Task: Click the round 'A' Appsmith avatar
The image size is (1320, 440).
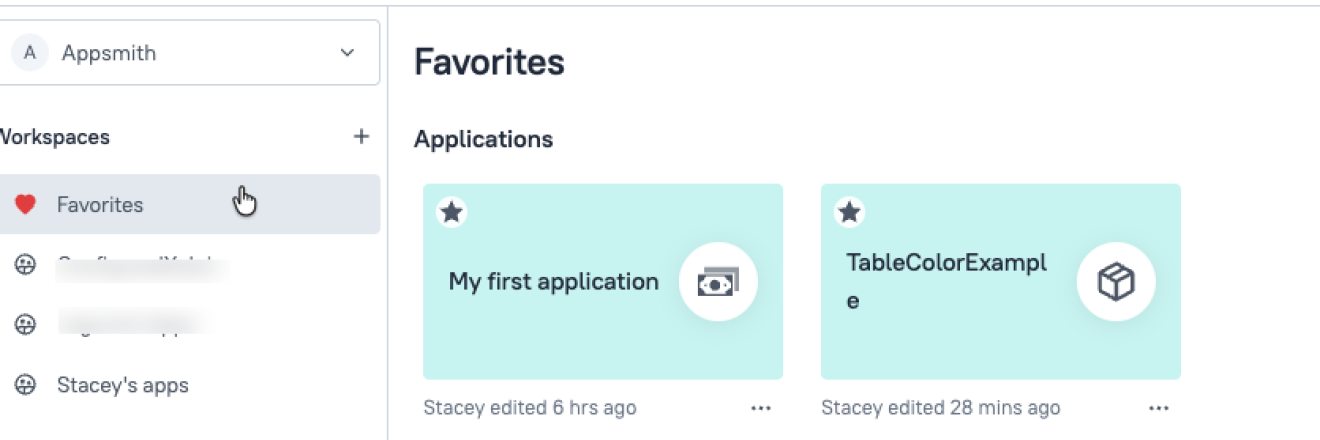Action: [30, 53]
